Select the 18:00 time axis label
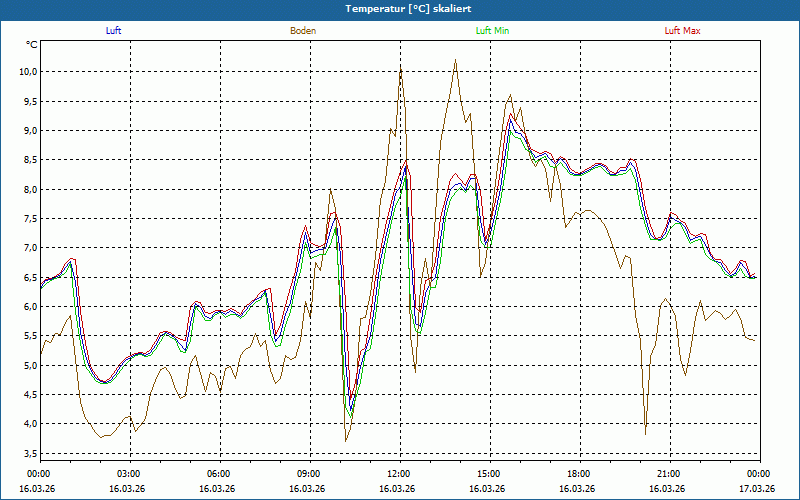800x500 pixels. click(578, 474)
